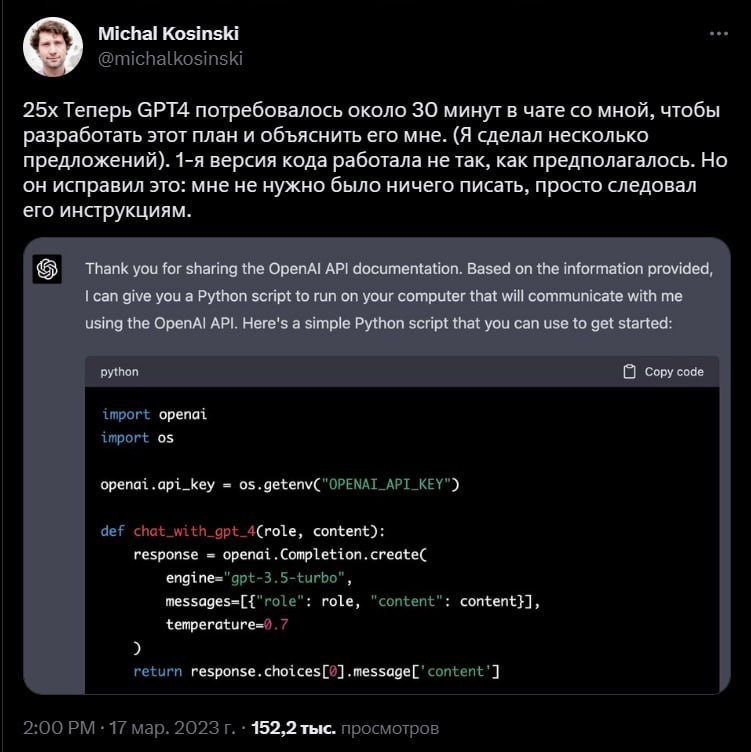Click the clipboard icon beside Copy code

coord(629,371)
